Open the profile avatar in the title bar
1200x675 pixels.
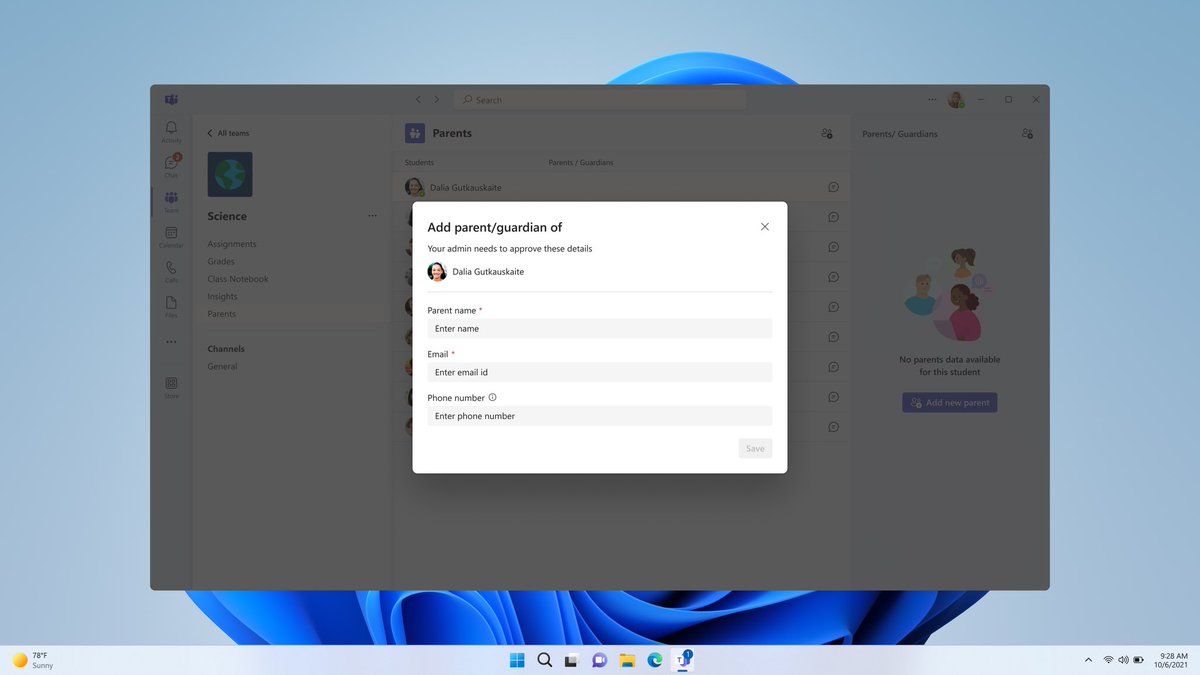(x=957, y=100)
